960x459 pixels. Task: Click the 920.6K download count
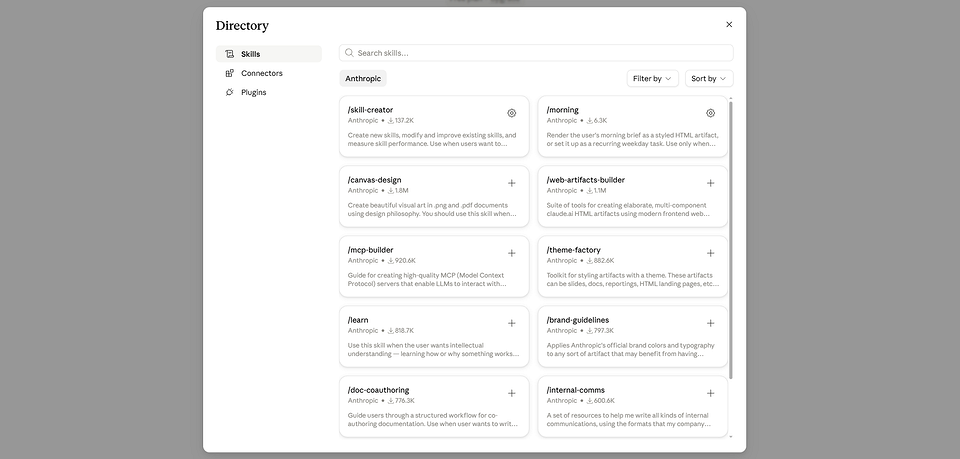(402, 261)
